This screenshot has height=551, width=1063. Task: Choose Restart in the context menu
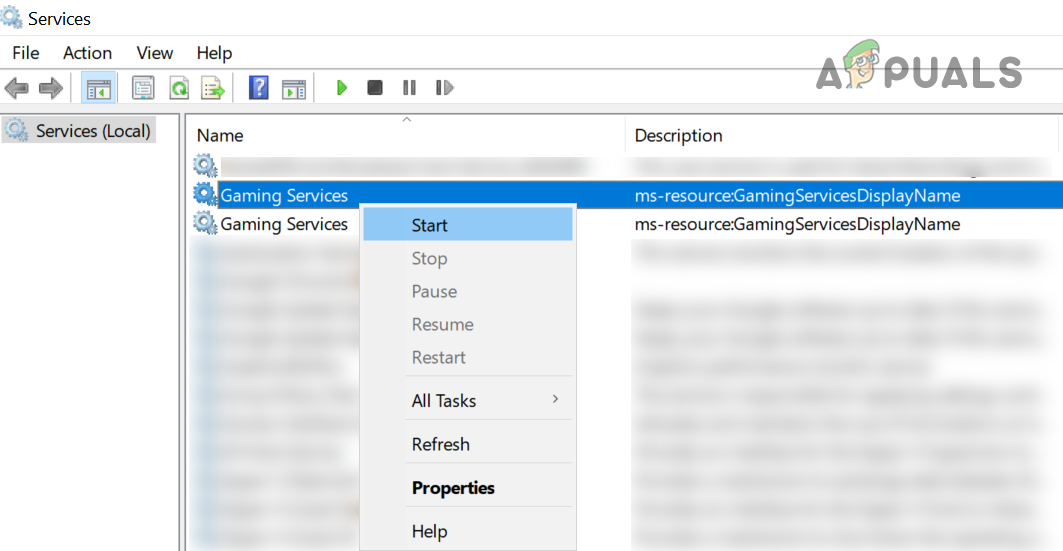468,357
